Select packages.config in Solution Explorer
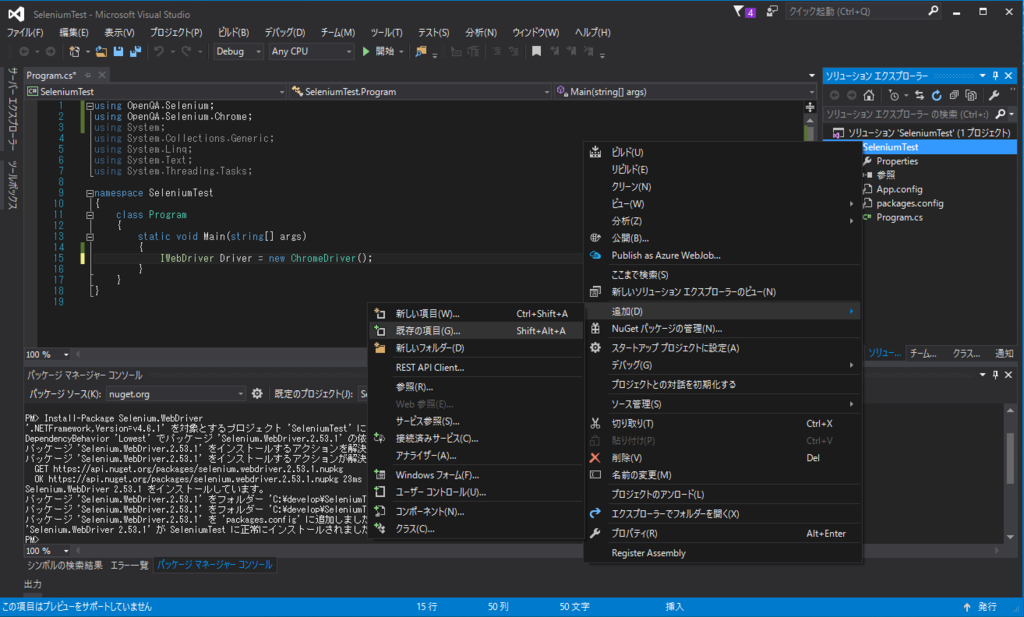The height and width of the screenshot is (617, 1024). coord(910,203)
